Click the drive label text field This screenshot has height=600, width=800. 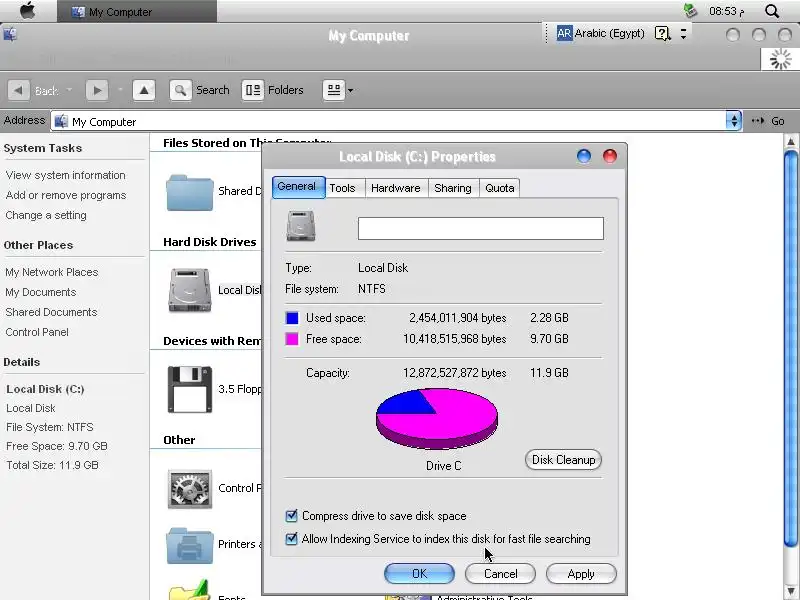(x=481, y=229)
